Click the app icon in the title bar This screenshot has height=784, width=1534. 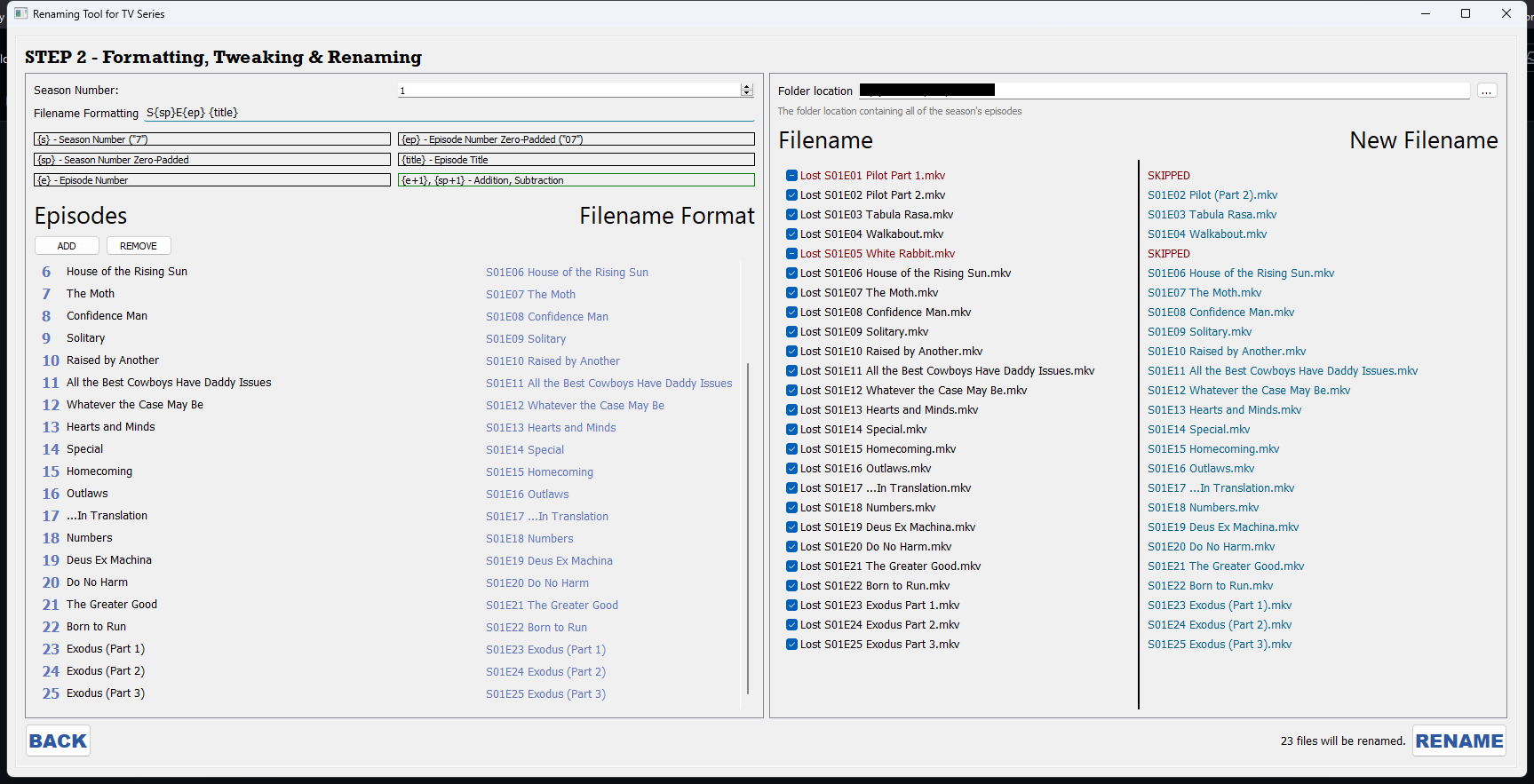pyautogui.click(x=21, y=13)
